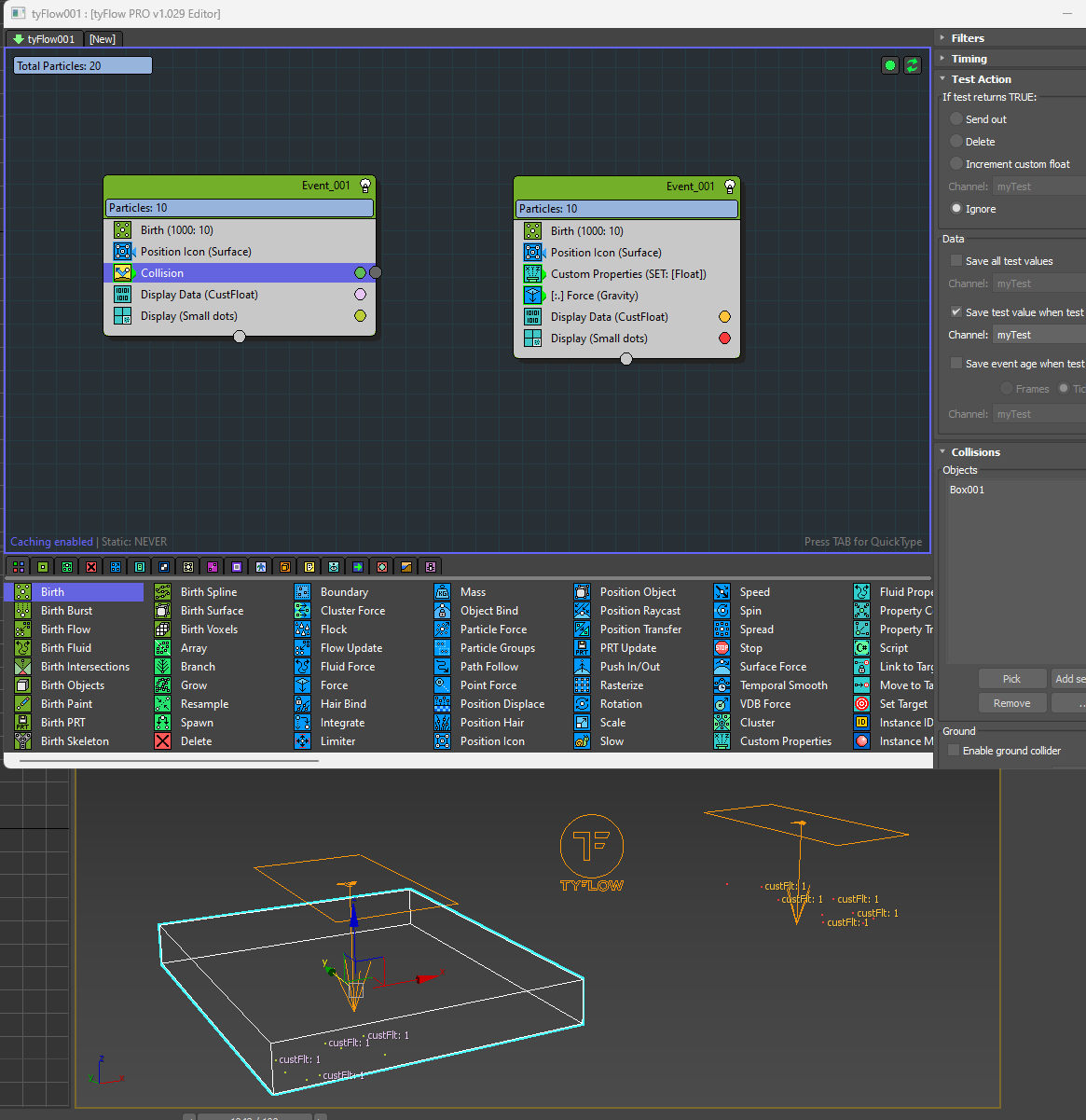
Task: Switch to the [New] flow tab
Action: 103,39
